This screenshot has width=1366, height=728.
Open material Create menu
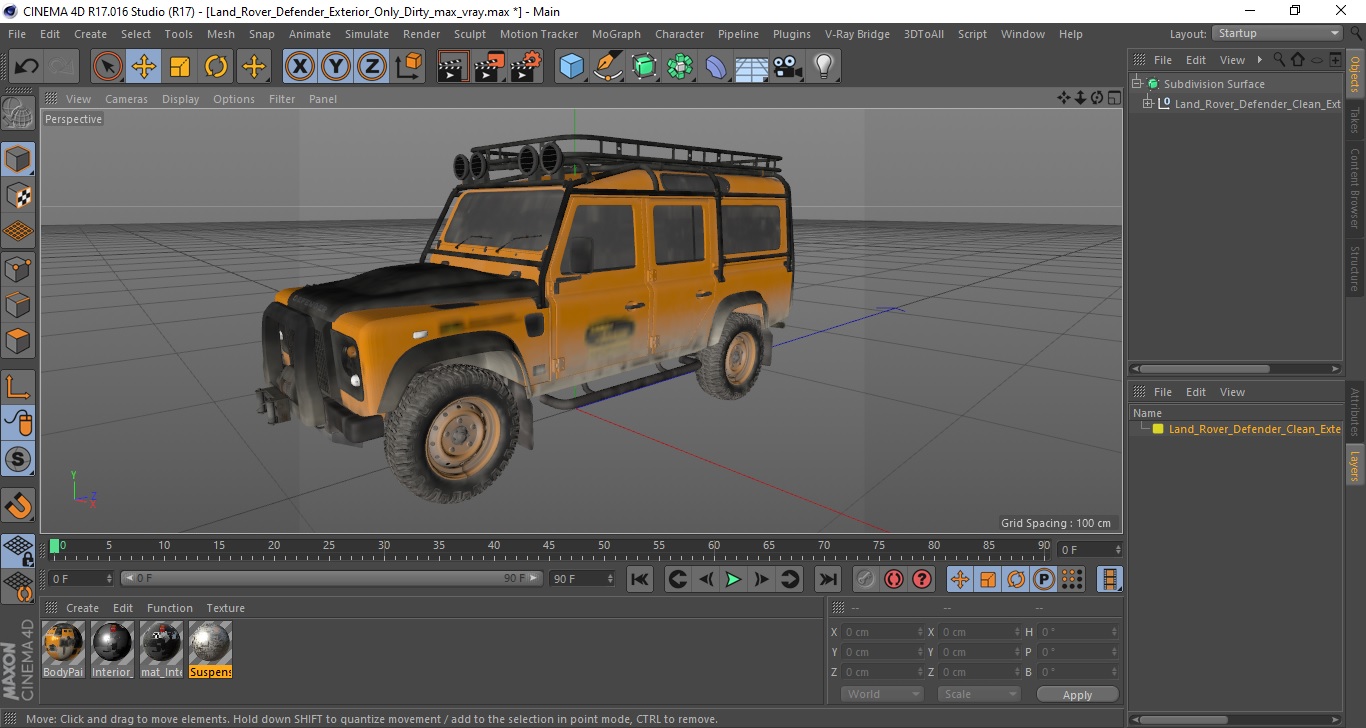[x=82, y=608]
